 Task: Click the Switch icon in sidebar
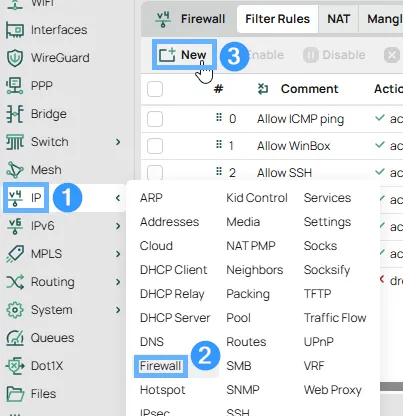15,142
